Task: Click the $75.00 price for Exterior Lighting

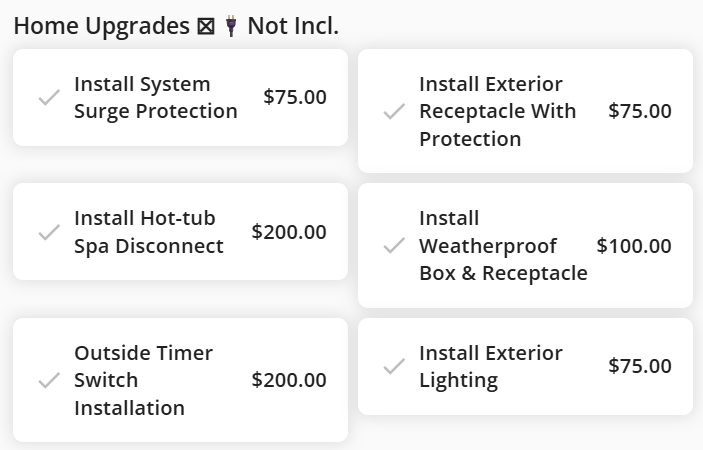Action: [x=640, y=366]
